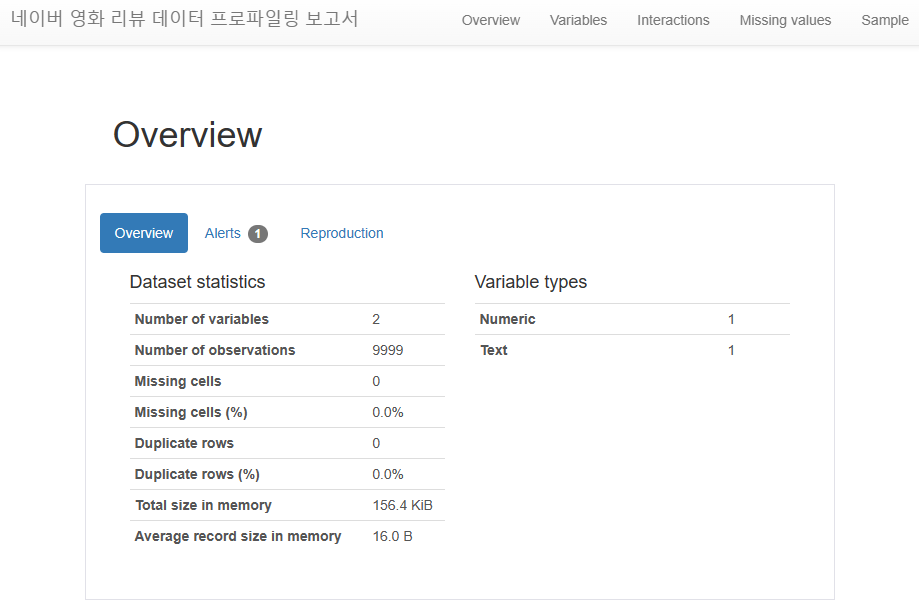Viewport: 919px width, 609px height.
Task: Select the Number of variables value 2
Action: click(376, 319)
